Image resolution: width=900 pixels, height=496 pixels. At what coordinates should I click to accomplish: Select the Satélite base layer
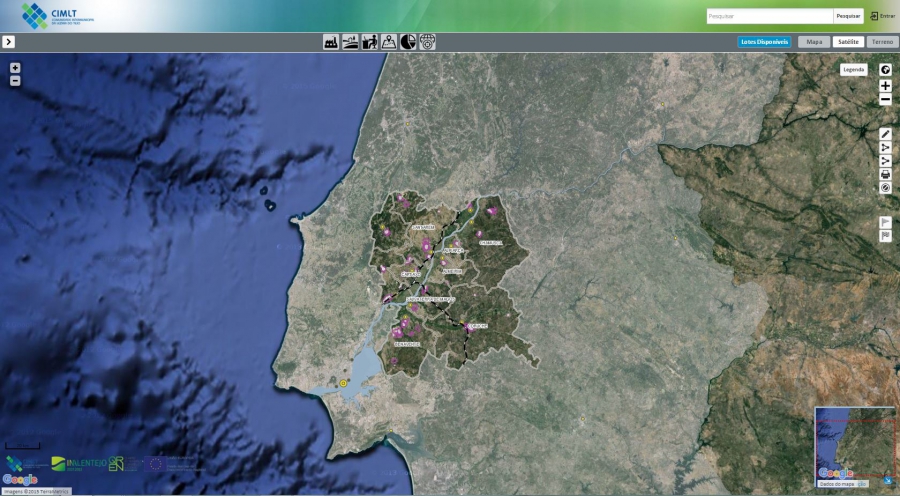click(x=848, y=42)
